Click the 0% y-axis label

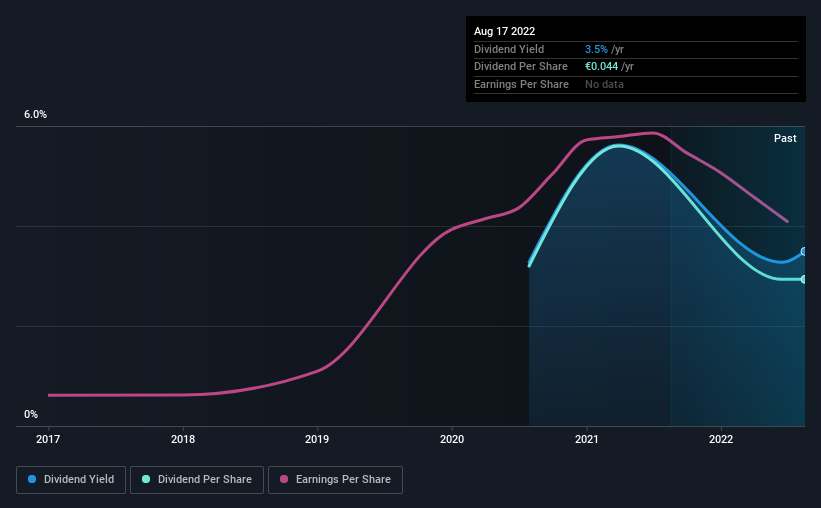(31, 414)
